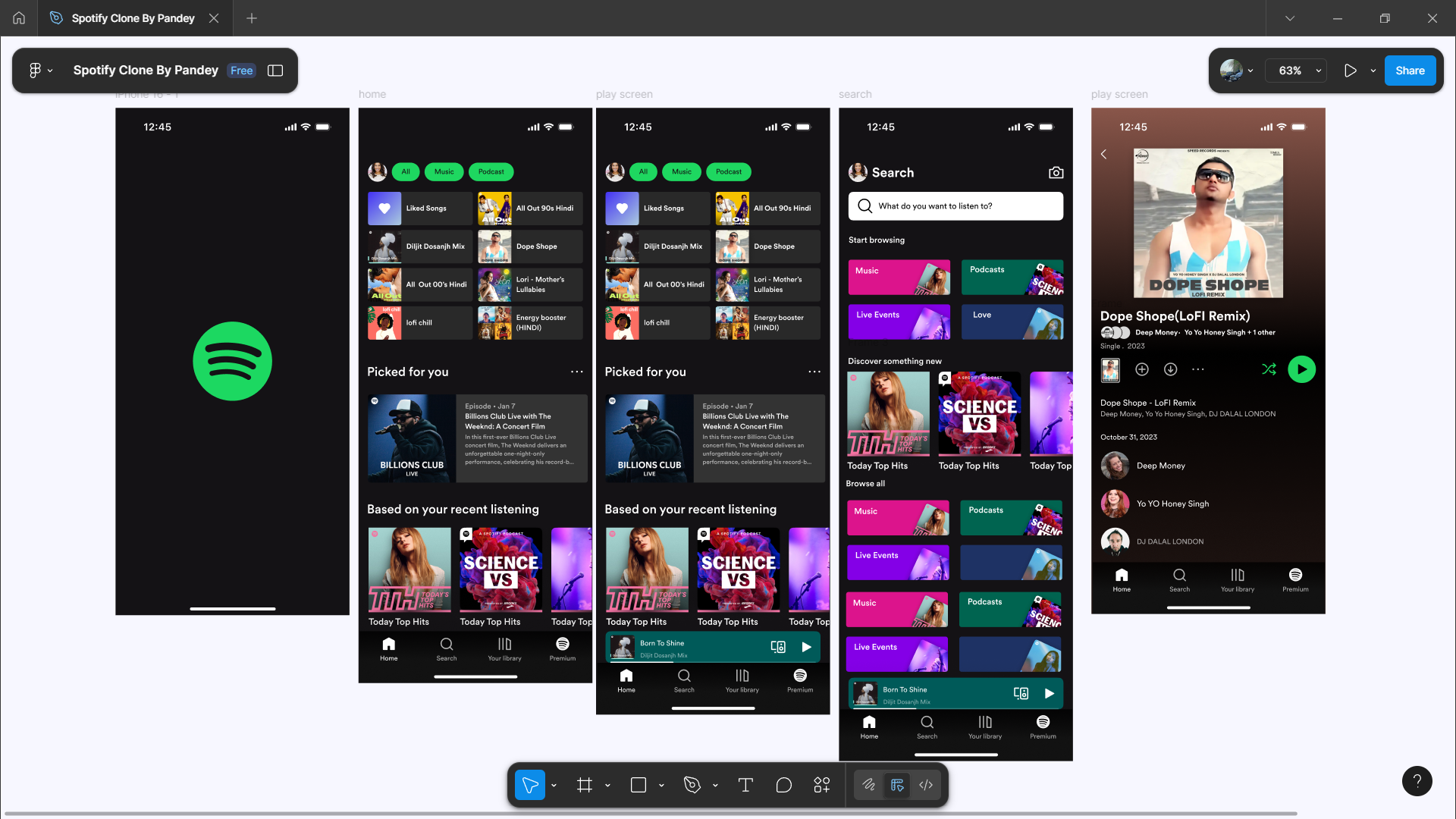Select the Rectangle shape tool
This screenshot has width=1456, height=819.
click(x=639, y=785)
